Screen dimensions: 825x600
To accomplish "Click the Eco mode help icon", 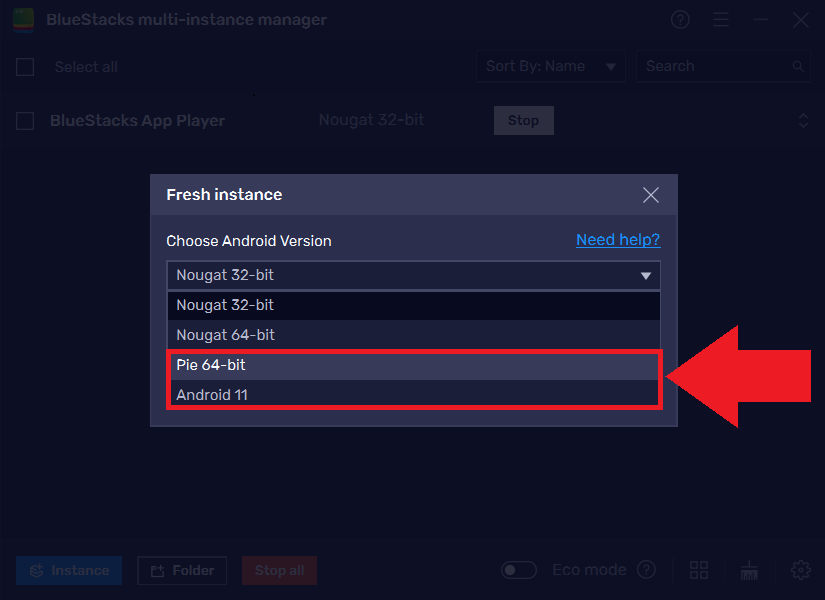I will pos(646,569).
